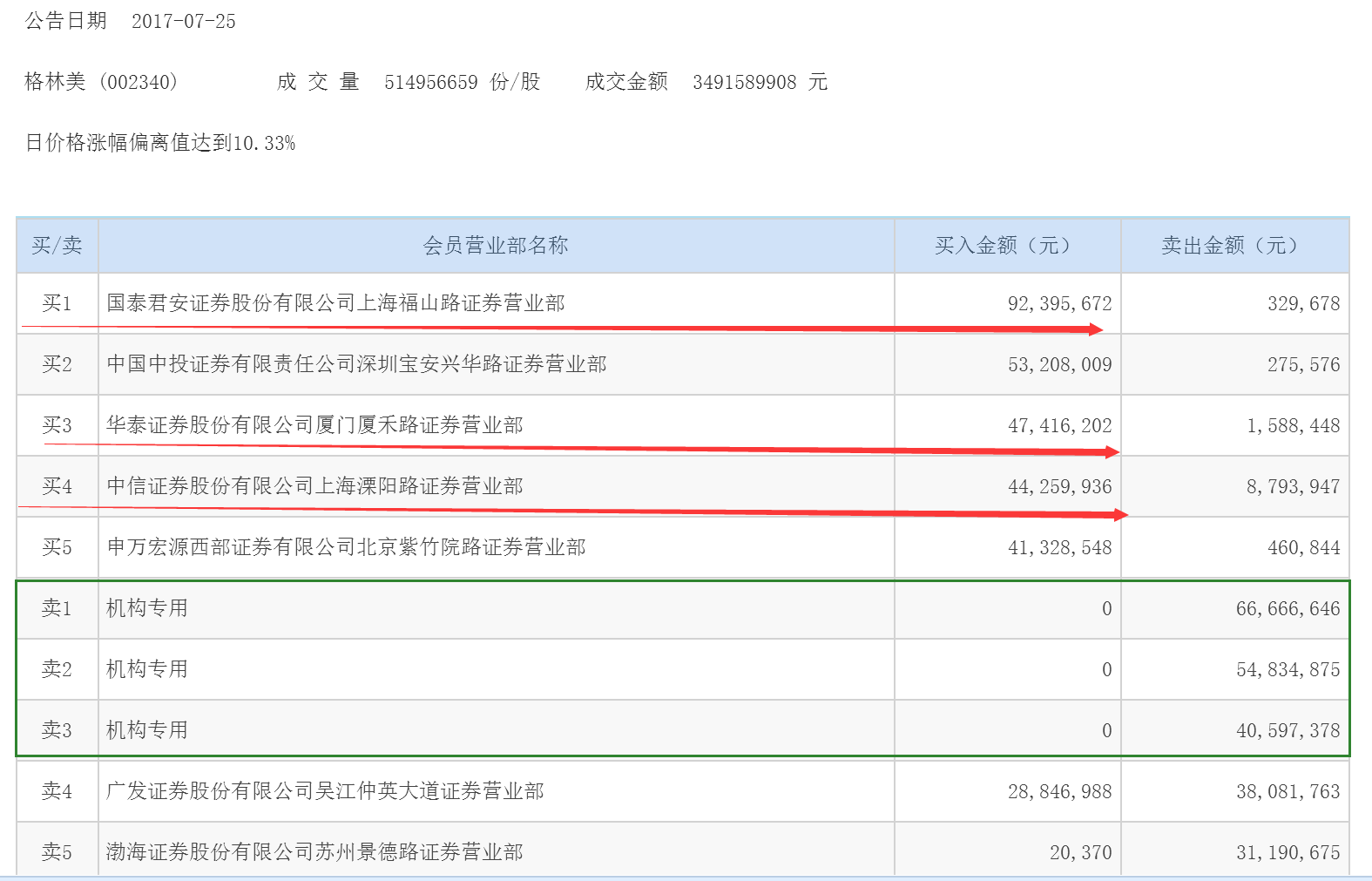The image size is (1372, 881).
Task: Click sell amount 460,844
Action: pos(1304,547)
